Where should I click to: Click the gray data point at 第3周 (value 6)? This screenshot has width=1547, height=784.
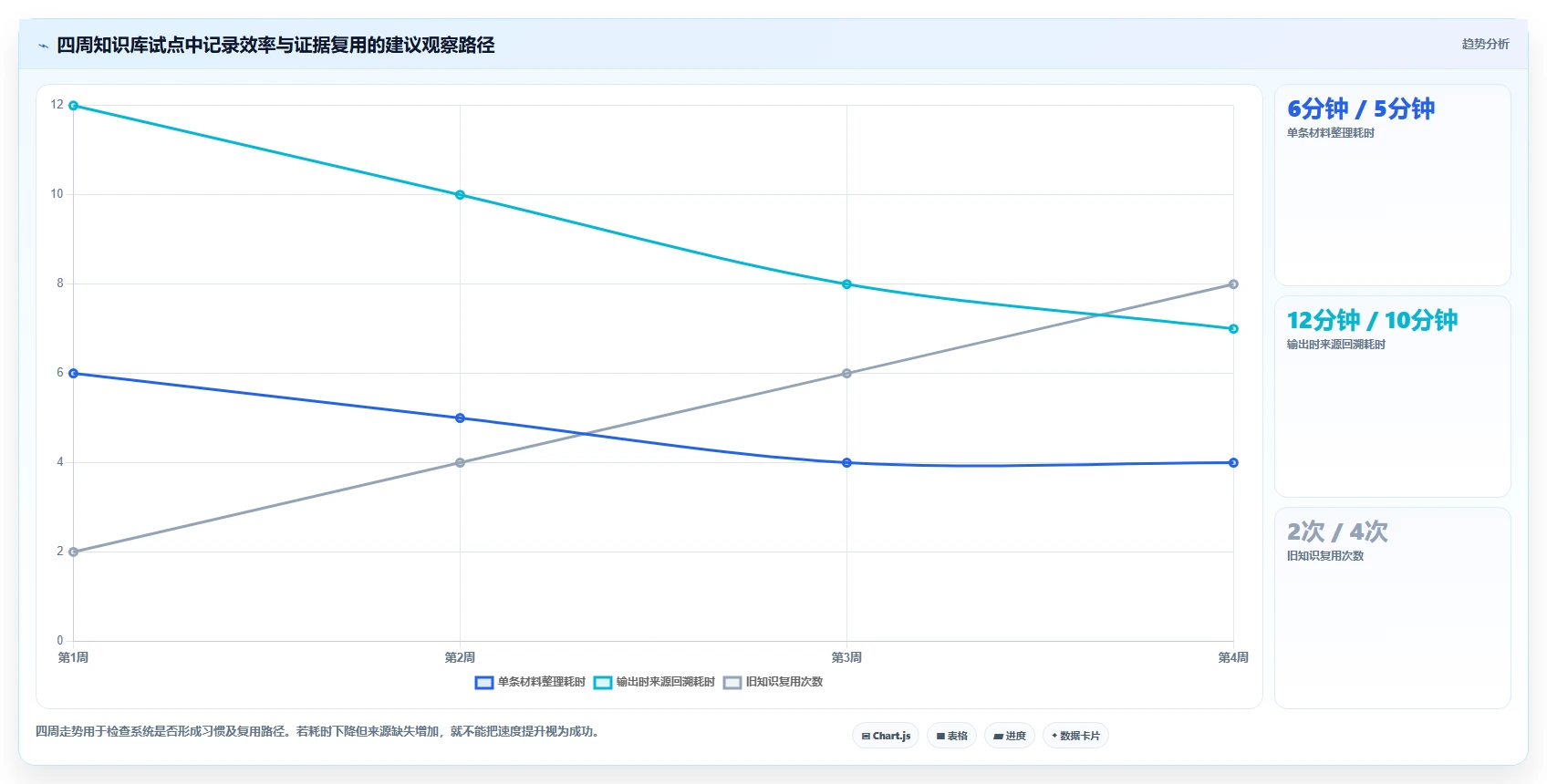(x=846, y=374)
